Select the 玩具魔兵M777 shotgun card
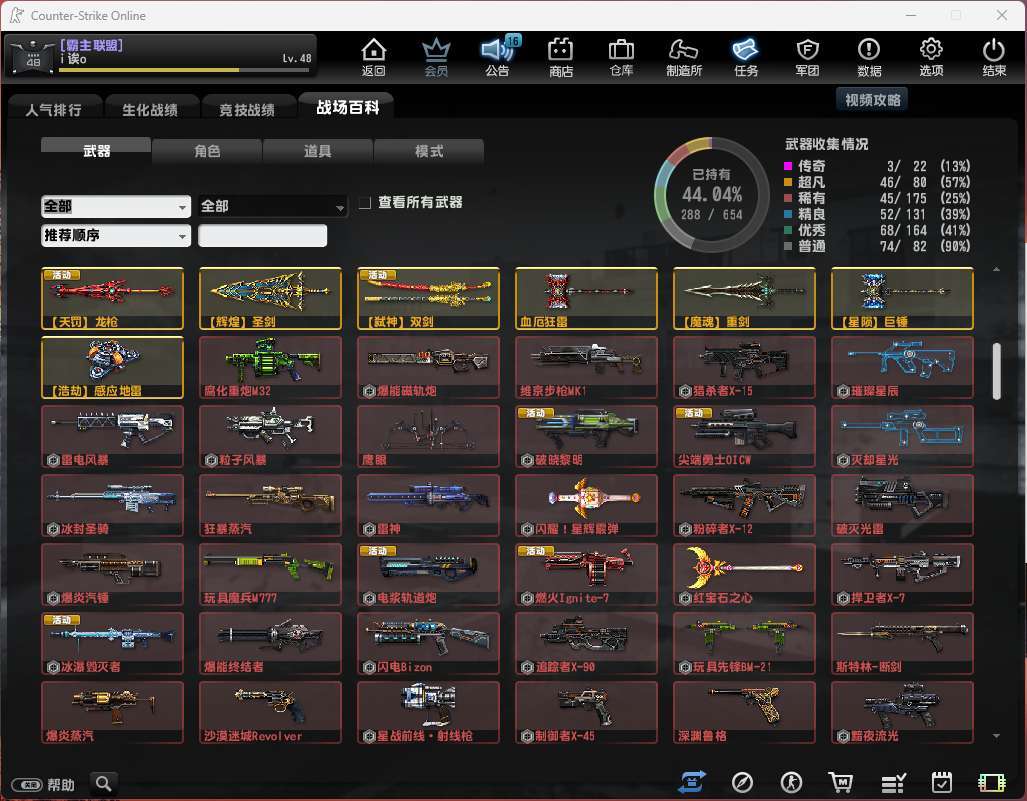Screen dimensions: 1027x801 [271, 574]
